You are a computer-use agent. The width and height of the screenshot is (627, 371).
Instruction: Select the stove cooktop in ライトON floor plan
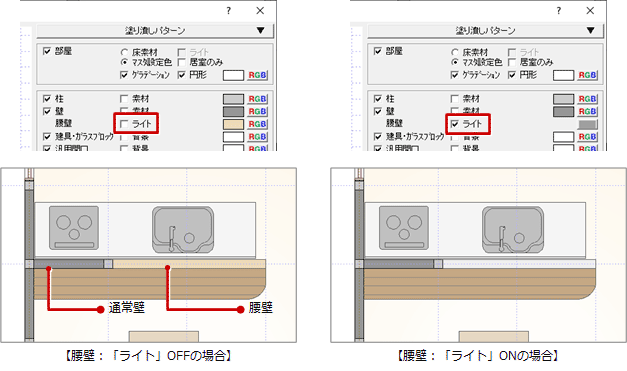point(404,228)
